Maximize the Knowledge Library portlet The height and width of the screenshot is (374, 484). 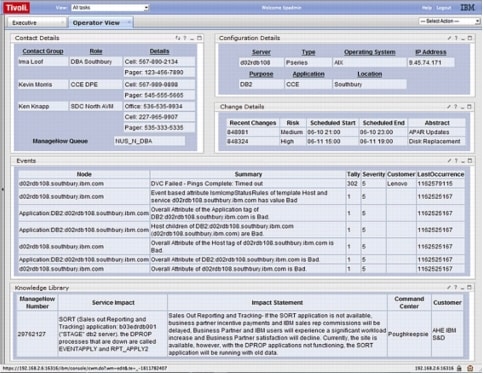click(x=470, y=287)
